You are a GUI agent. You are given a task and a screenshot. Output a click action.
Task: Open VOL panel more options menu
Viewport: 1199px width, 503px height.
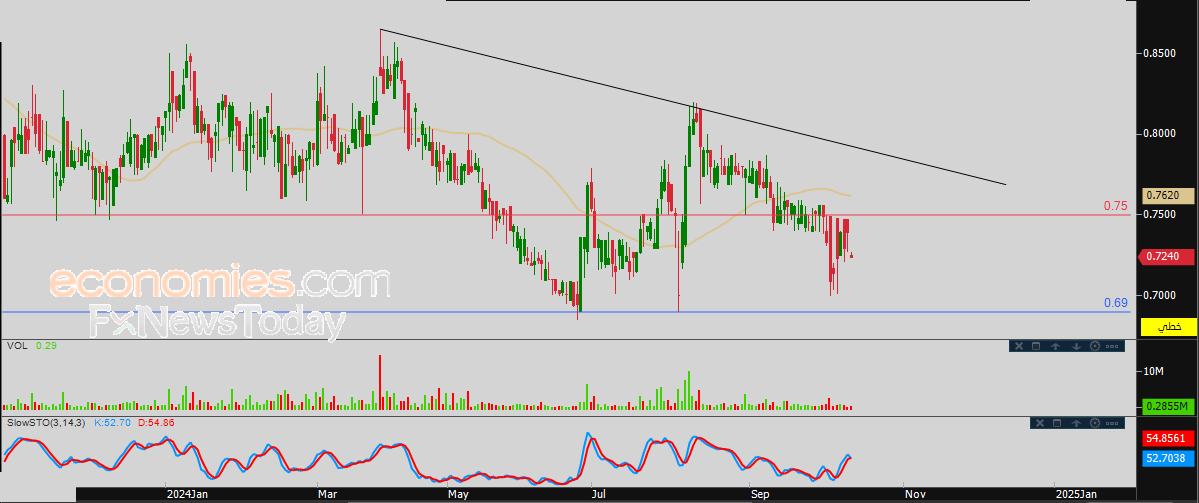[1112, 346]
